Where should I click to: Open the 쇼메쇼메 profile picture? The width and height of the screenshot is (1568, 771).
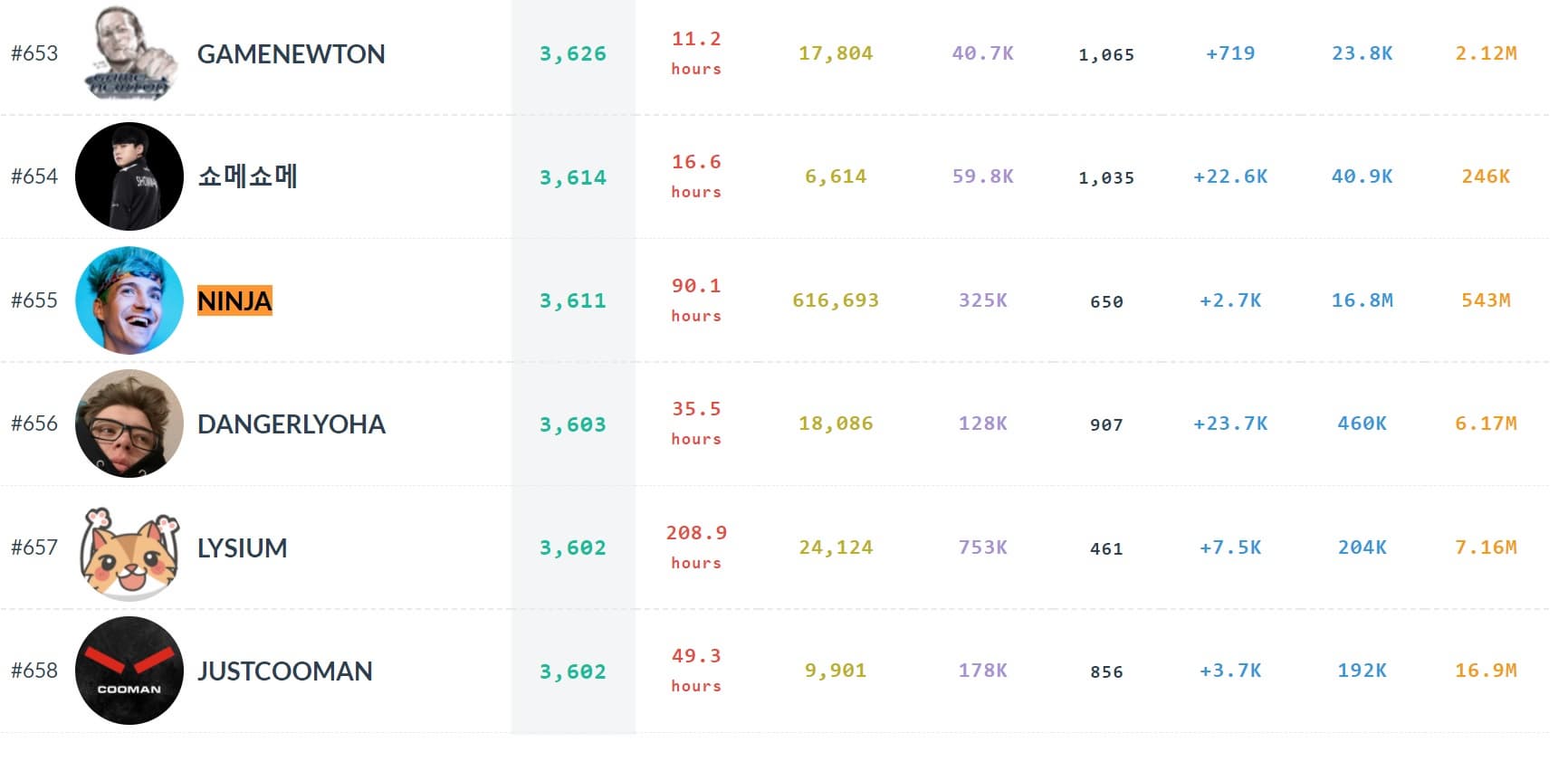(x=129, y=176)
